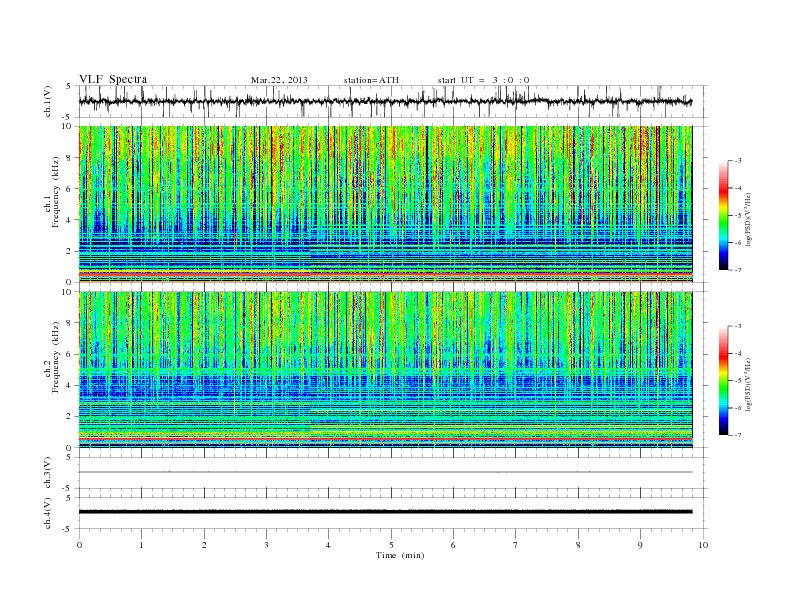
Task: Click ch.2 frequency tick label "4"
Action: [x=70, y=385]
